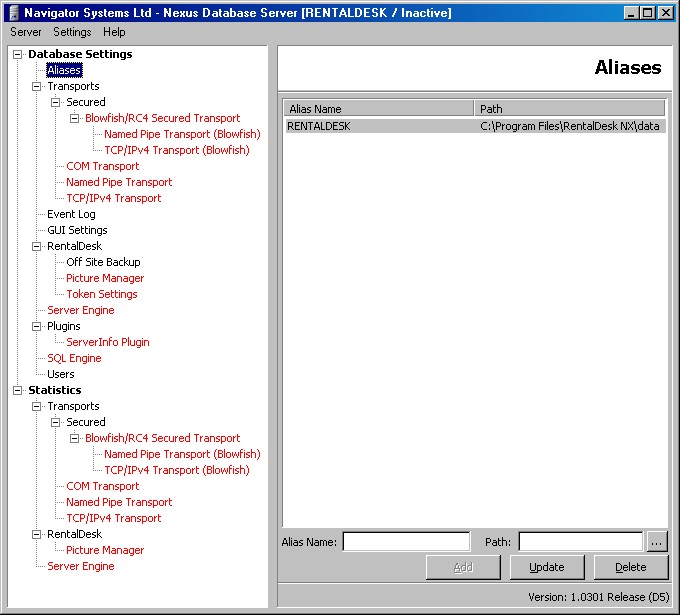The width and height of the screenshot is (680, 615).
Task: Collapse RentalDesk node under Database Settings
Action: click(x=36, y=246)
